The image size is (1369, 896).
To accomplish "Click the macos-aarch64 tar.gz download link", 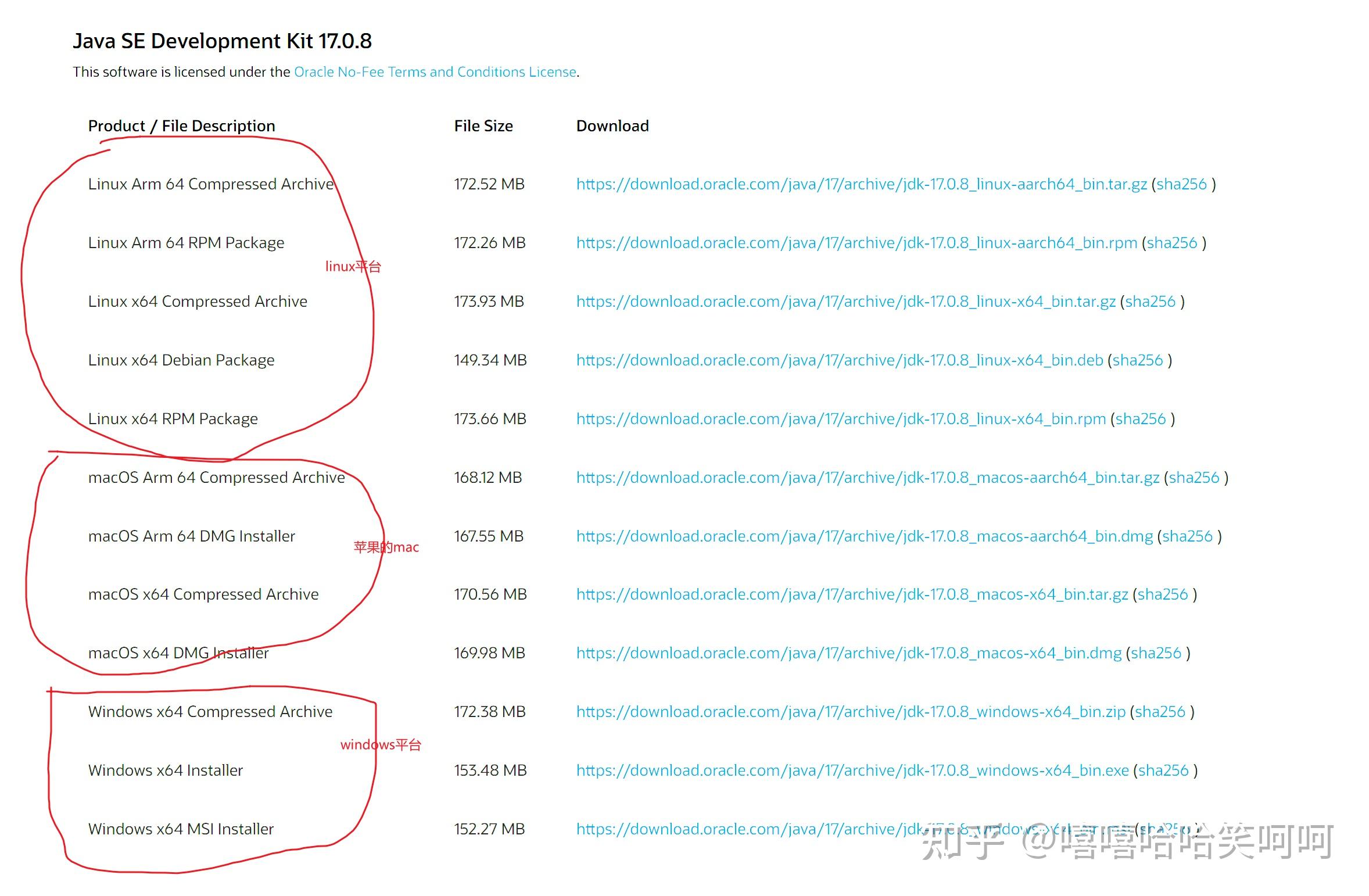I will pos(867,478).
